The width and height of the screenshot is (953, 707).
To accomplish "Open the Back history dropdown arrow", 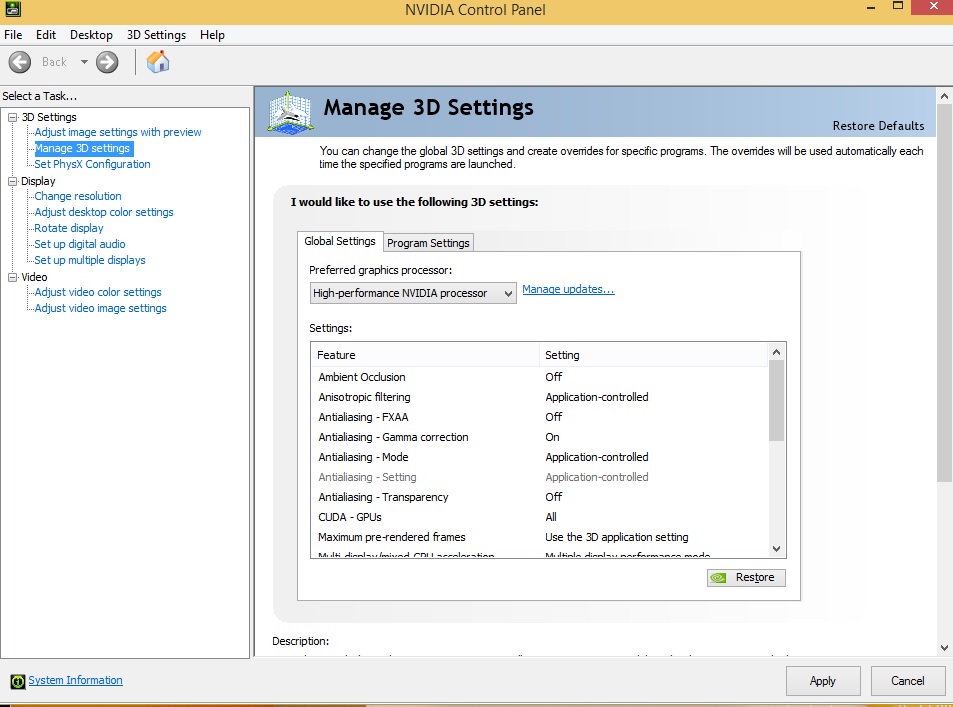I will tap(84, 62).
